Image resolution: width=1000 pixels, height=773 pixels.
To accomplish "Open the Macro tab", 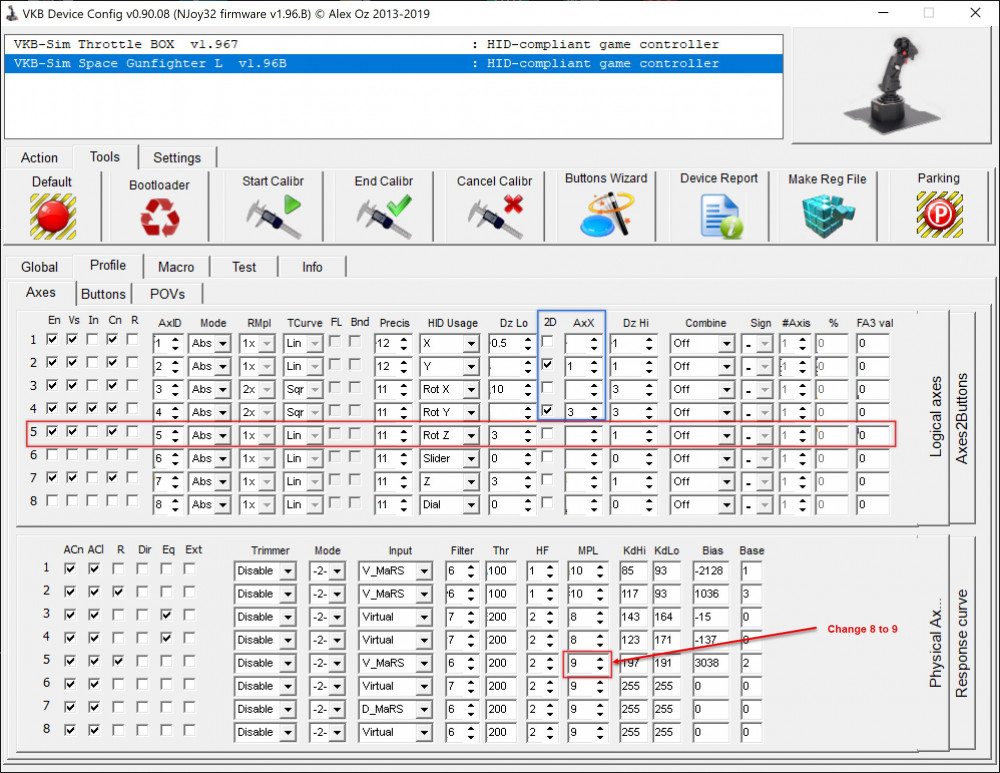I will pyautogui.click(x=176, y=267).
